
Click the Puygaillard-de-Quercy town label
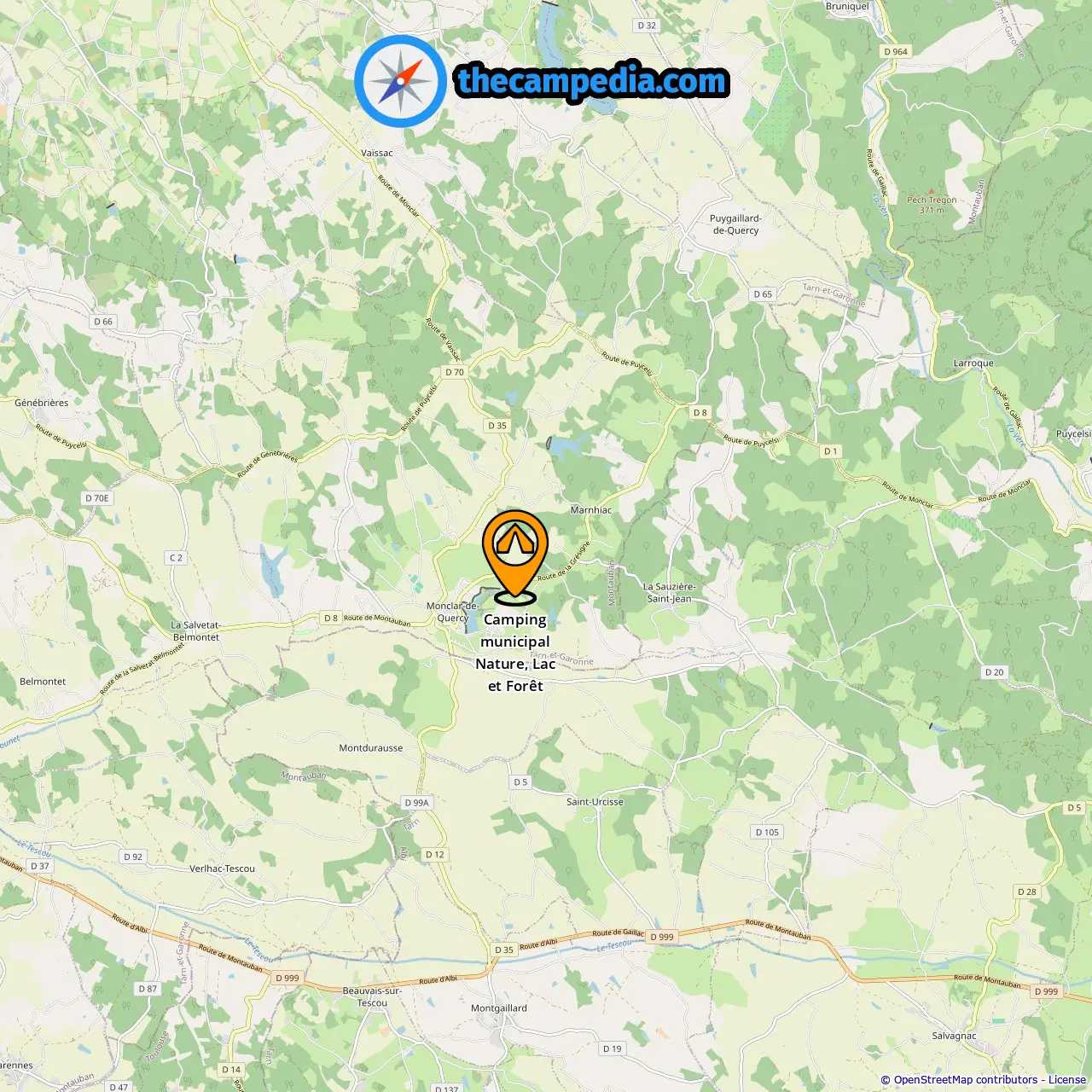tap(735, 224)
